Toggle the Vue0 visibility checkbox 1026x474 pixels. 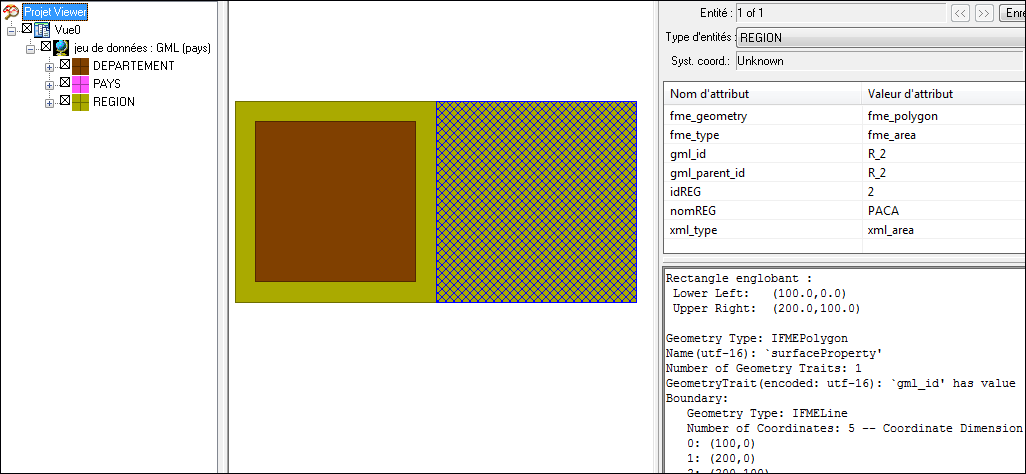(x=27, y=29)
